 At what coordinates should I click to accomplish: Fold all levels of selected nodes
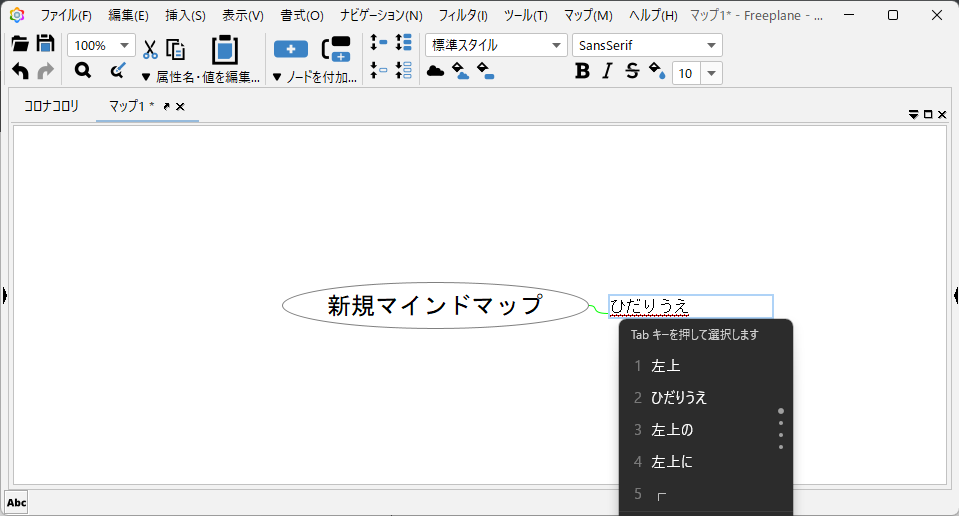click(404, 70)
